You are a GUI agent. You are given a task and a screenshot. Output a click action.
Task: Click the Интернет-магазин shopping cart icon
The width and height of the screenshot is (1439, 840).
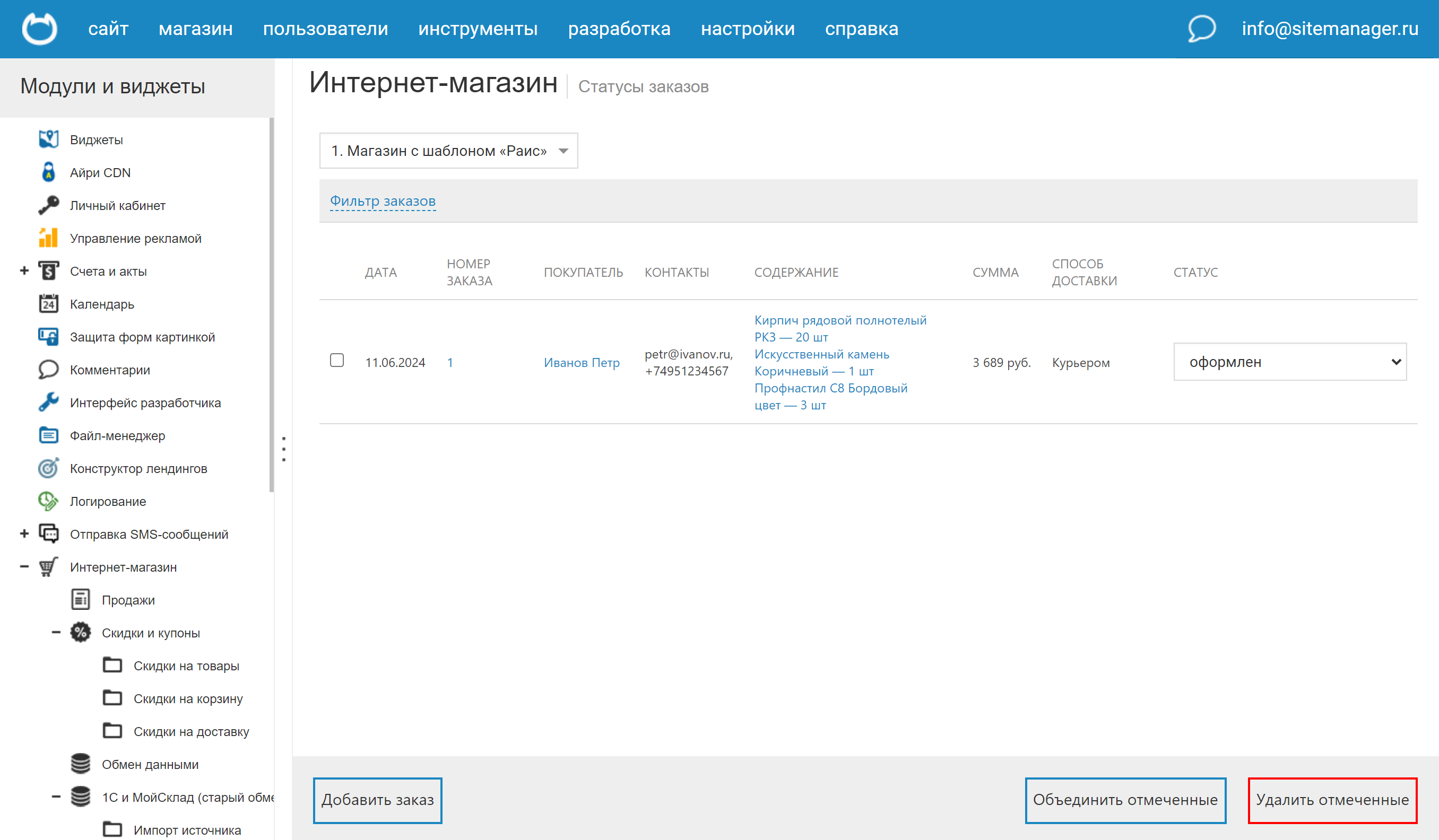(48, 567)
